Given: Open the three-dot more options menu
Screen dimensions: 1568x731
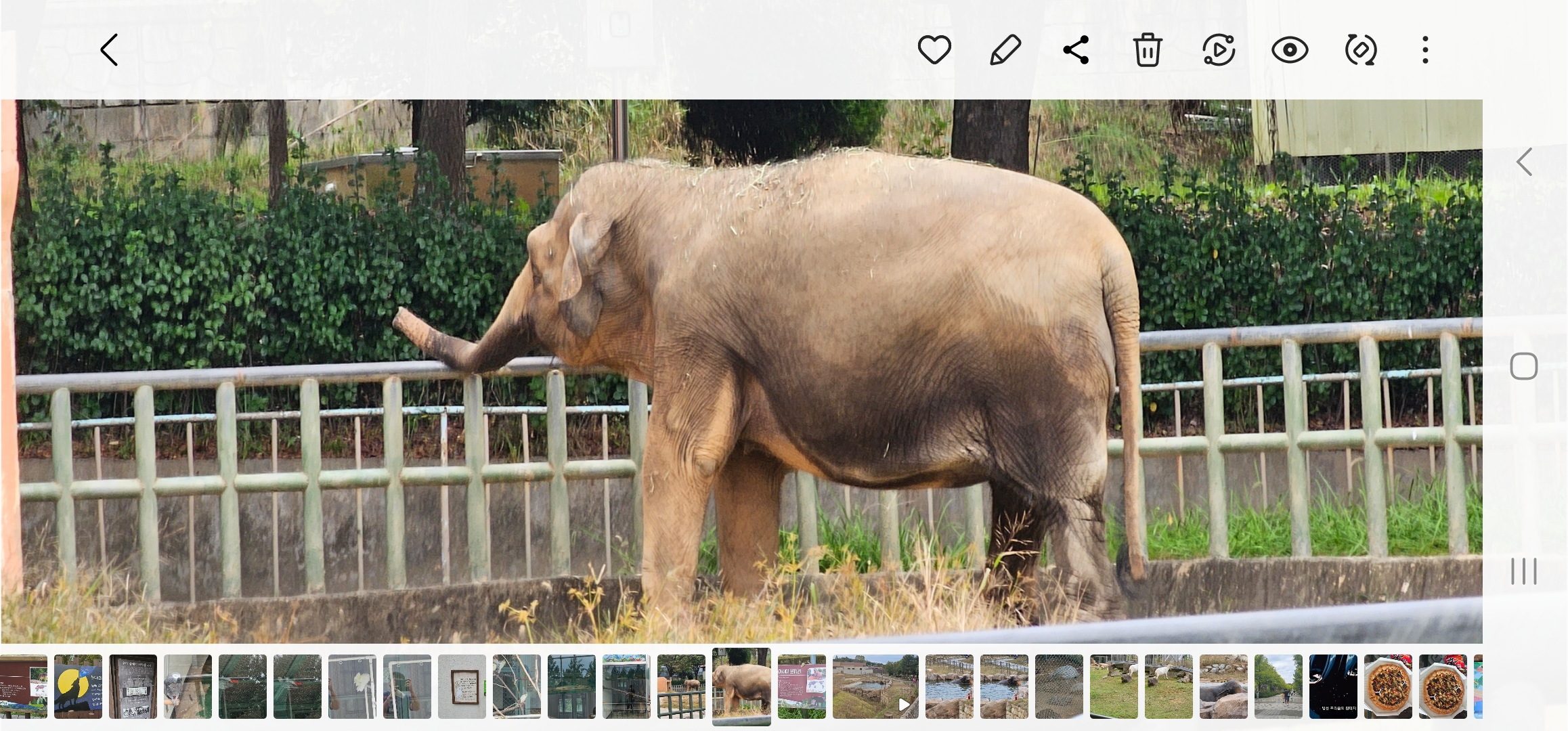Looking at the screenshot, I should 1425,50.
